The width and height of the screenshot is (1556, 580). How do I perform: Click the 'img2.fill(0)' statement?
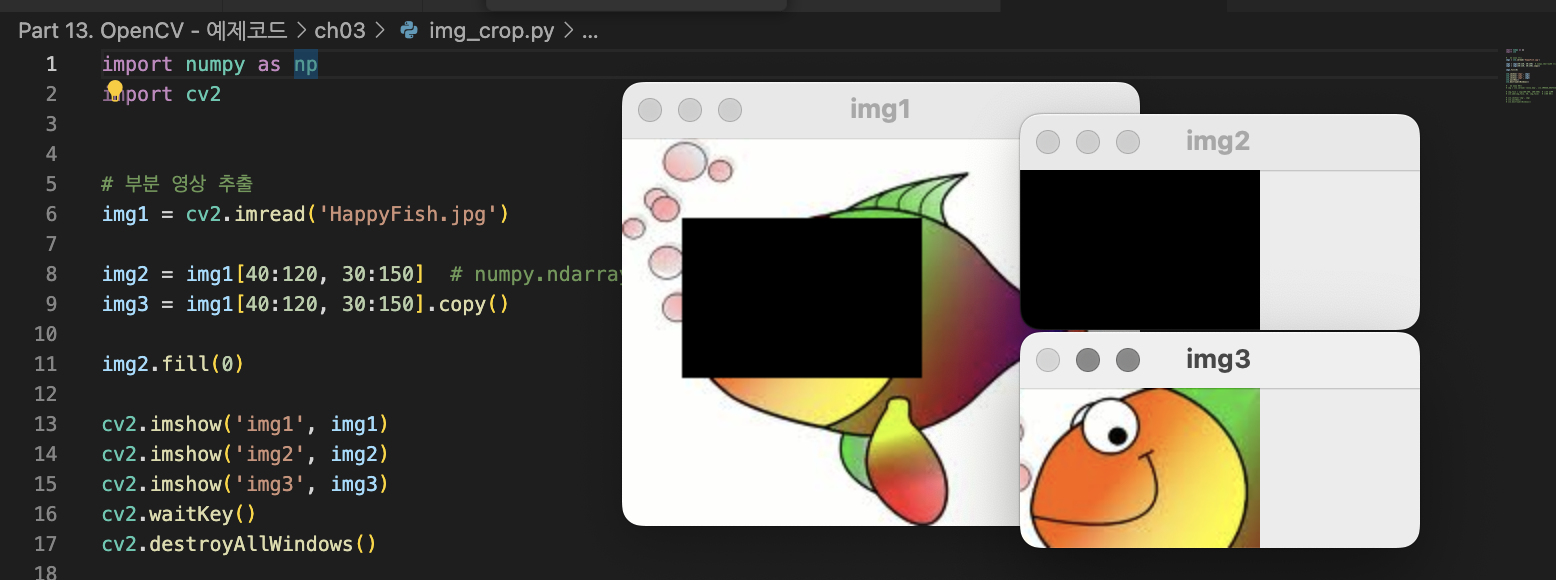173,364
